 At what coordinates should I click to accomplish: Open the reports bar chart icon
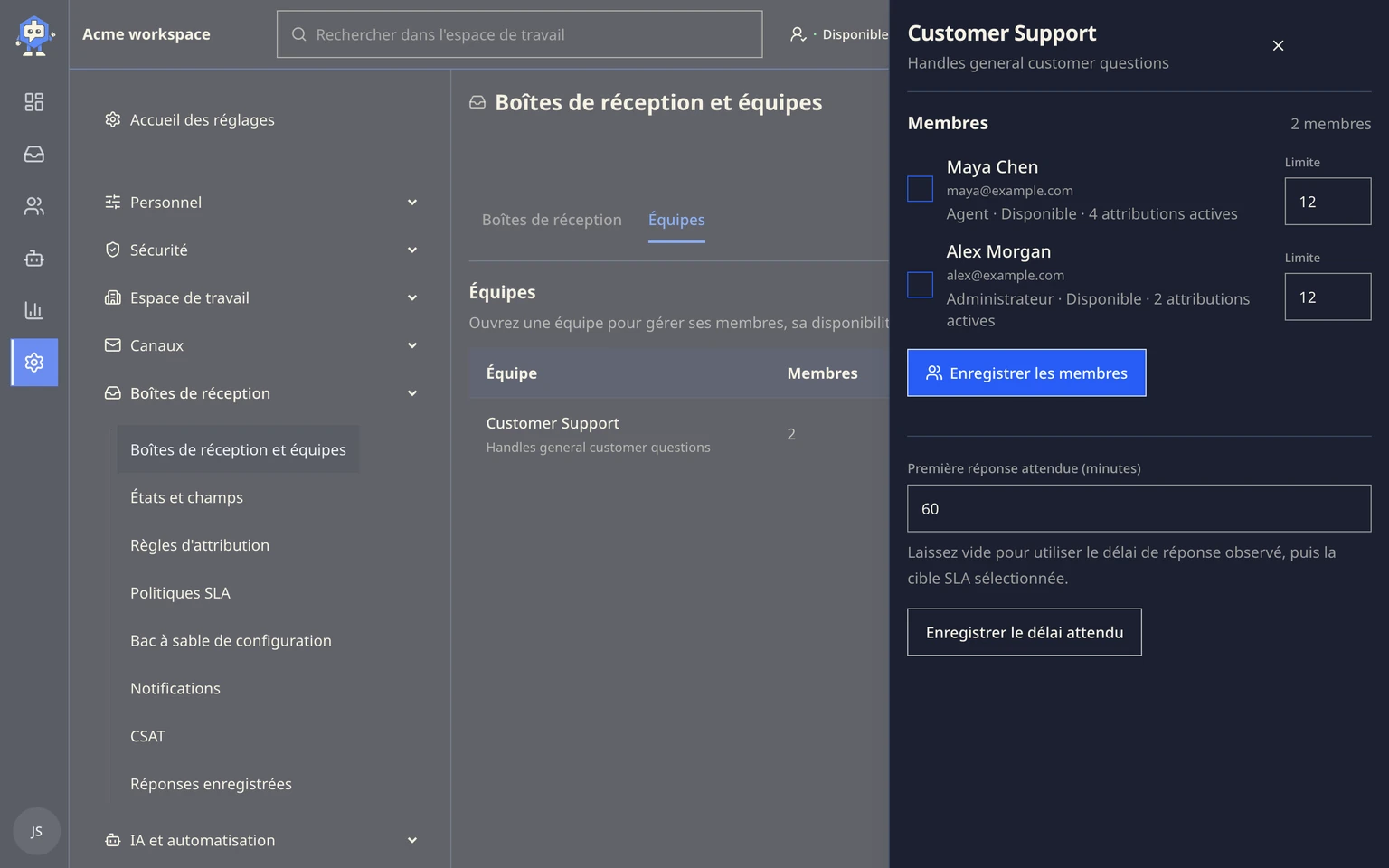click(x=34, y=310)
